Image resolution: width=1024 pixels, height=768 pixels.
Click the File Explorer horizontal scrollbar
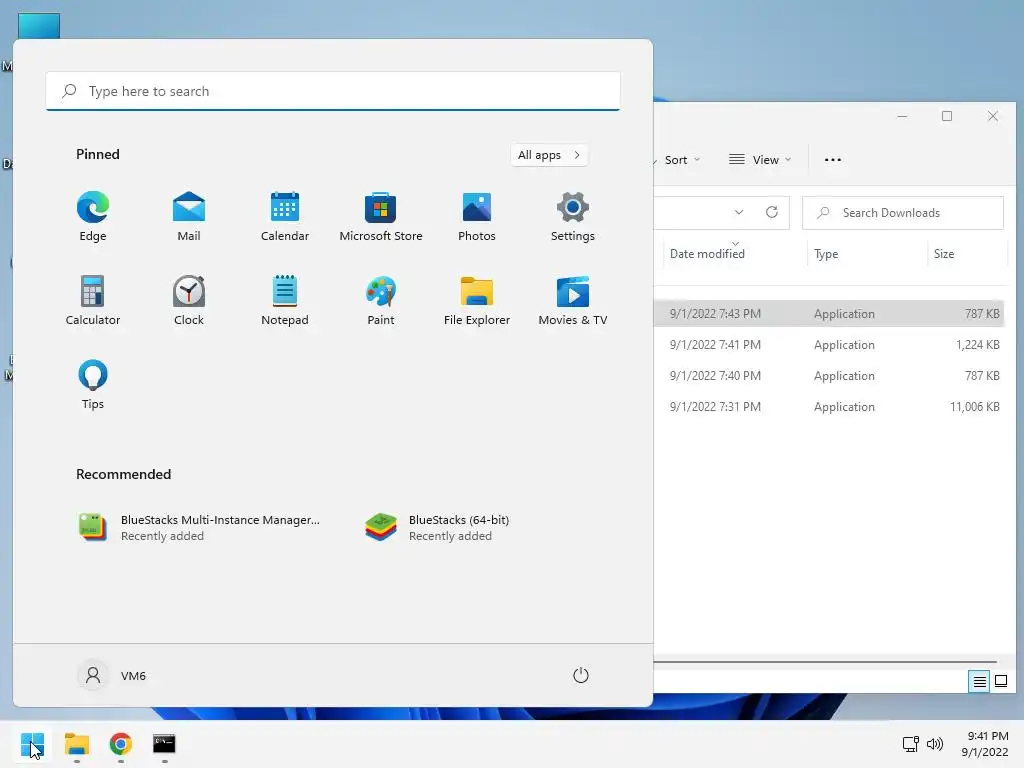click(x=825, y=662)
